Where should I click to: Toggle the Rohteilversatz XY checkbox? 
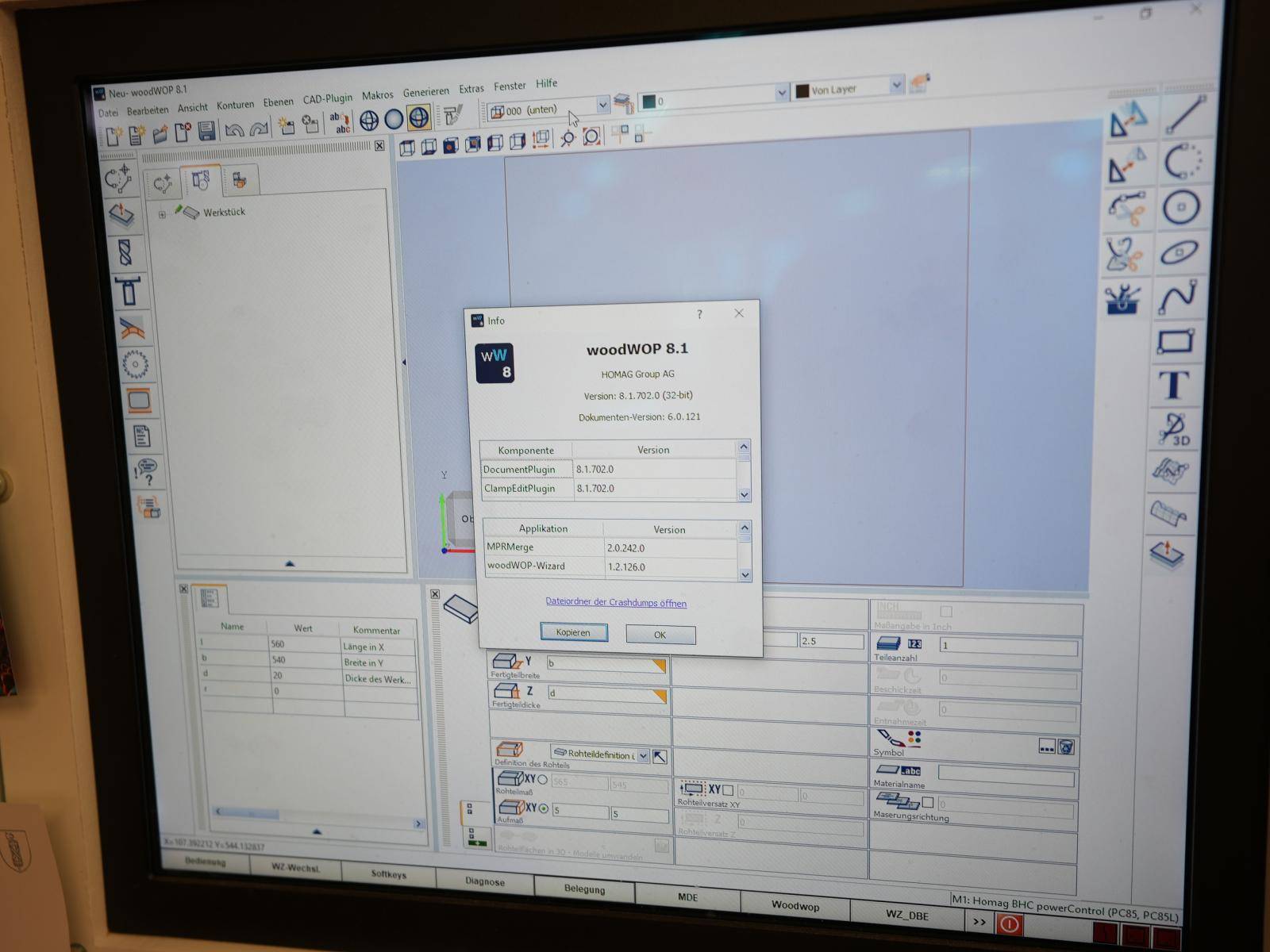728,790
